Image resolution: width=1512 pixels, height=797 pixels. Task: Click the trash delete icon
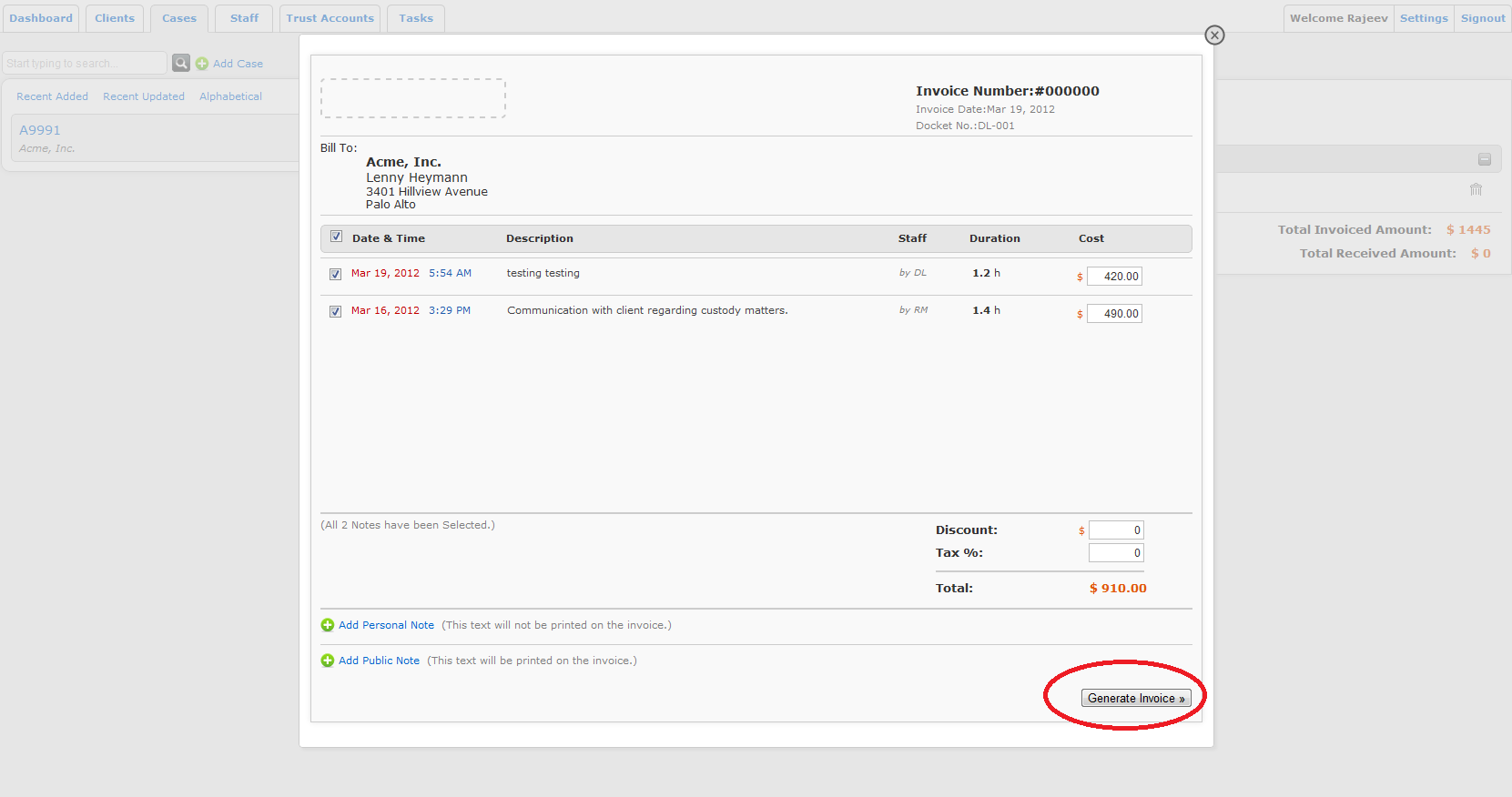pos(1476,189)
